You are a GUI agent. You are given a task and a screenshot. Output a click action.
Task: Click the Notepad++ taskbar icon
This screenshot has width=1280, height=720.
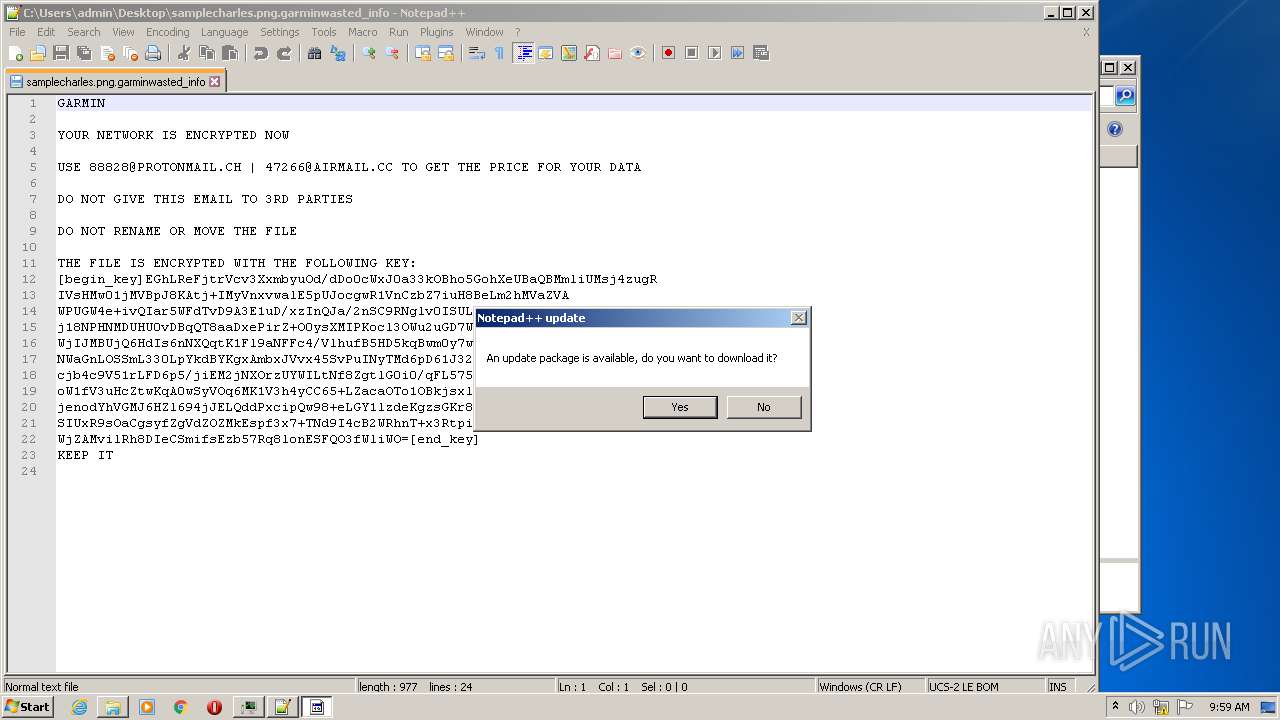[282, 707]
